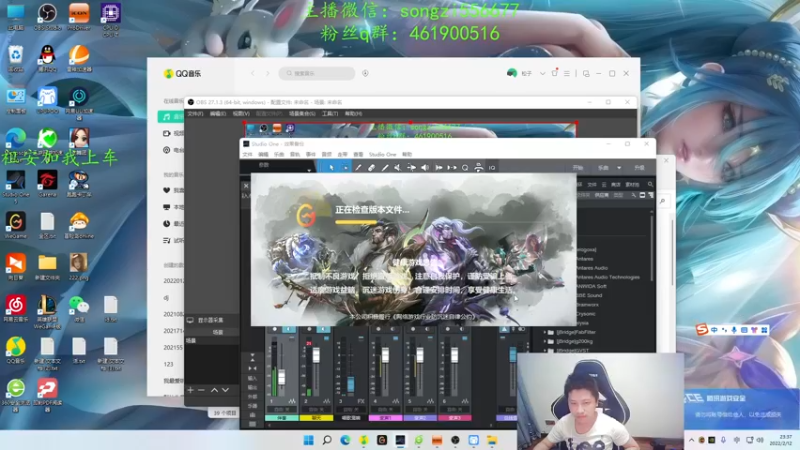Open the 工具(T) menu in OBS

click(330, 114)
